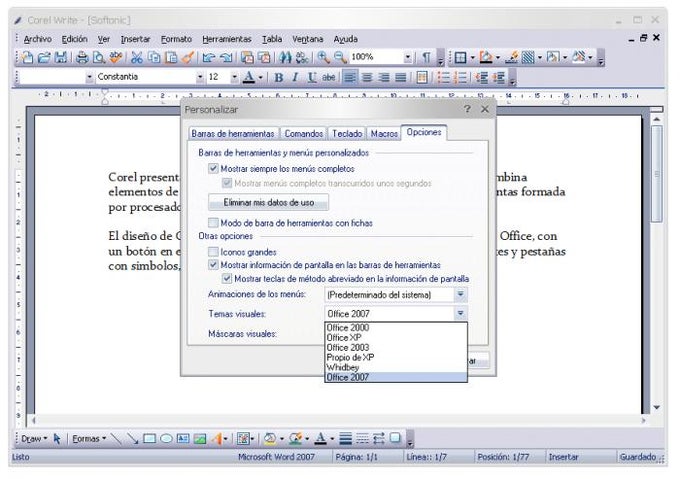Open Print Preview icon
Viewport: 680px width, 479px height.
(x=99, y=57)
